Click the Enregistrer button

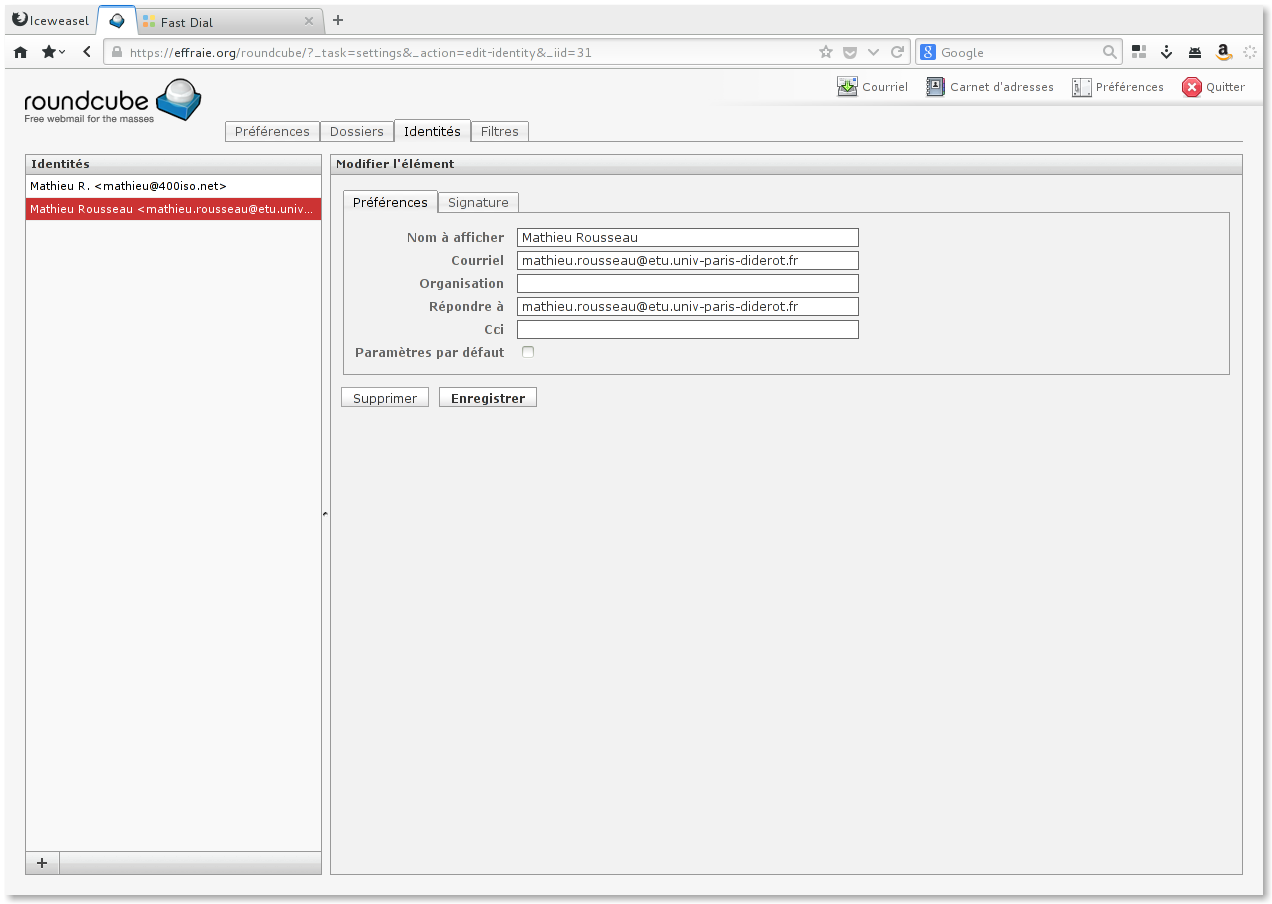tap(487, 398)
